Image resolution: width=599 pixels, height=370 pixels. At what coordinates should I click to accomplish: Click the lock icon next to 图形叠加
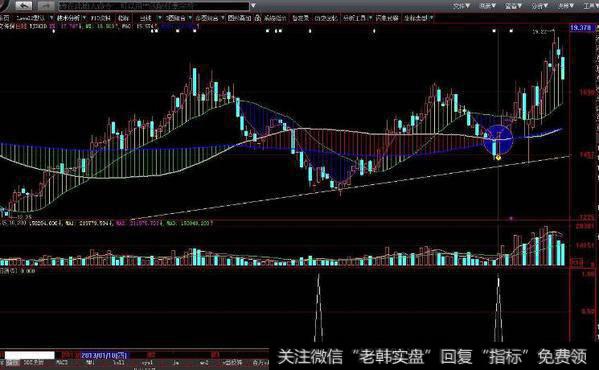258,18
